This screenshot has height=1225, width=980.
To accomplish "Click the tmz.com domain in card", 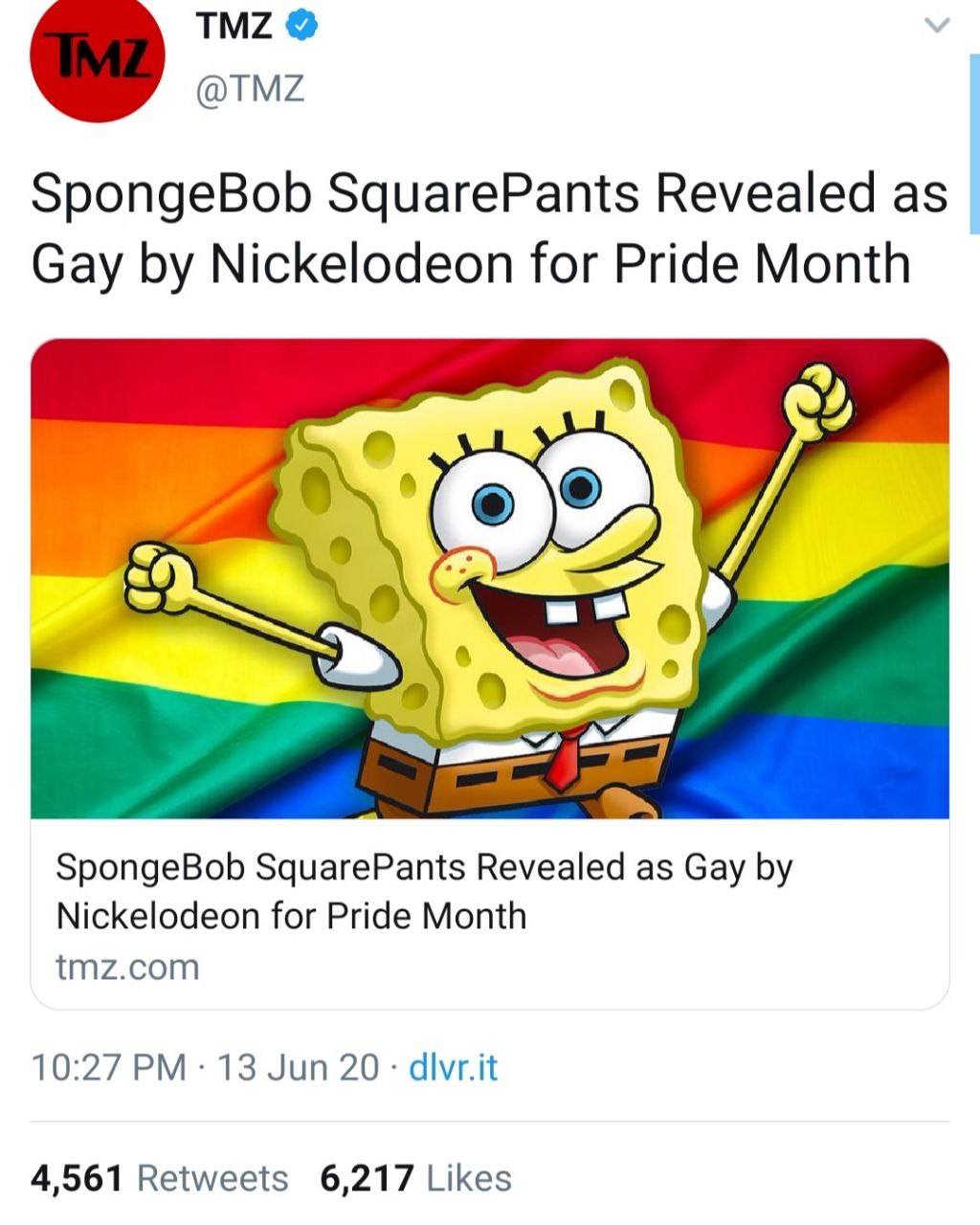I will pyautogui.click(x=127, y=967).
